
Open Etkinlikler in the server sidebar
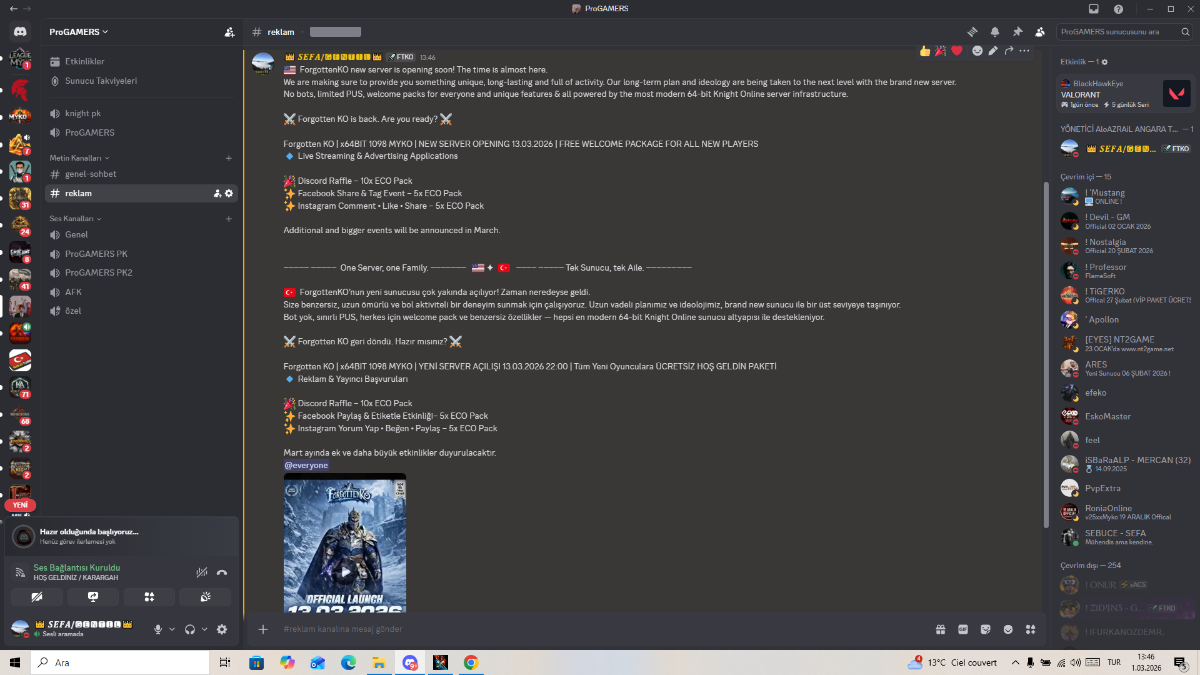84,61
